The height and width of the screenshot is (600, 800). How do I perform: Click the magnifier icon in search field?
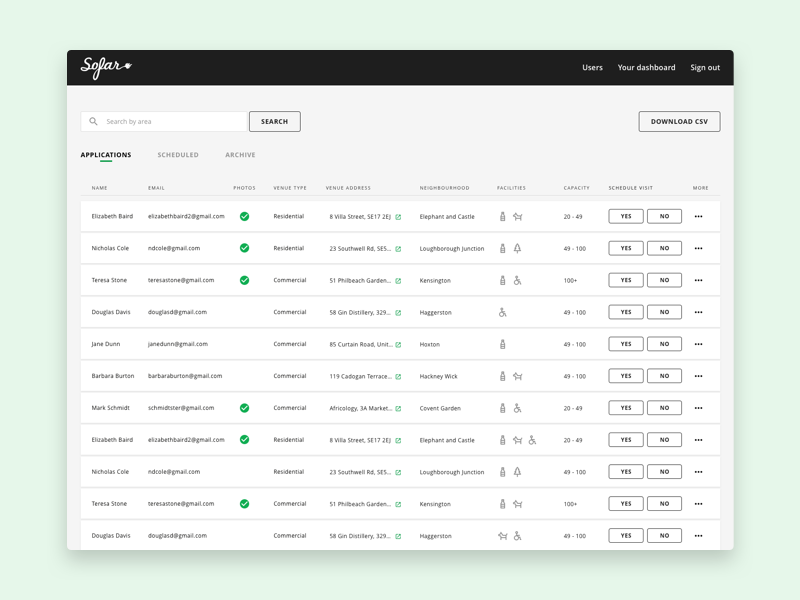tap(93, 121)
